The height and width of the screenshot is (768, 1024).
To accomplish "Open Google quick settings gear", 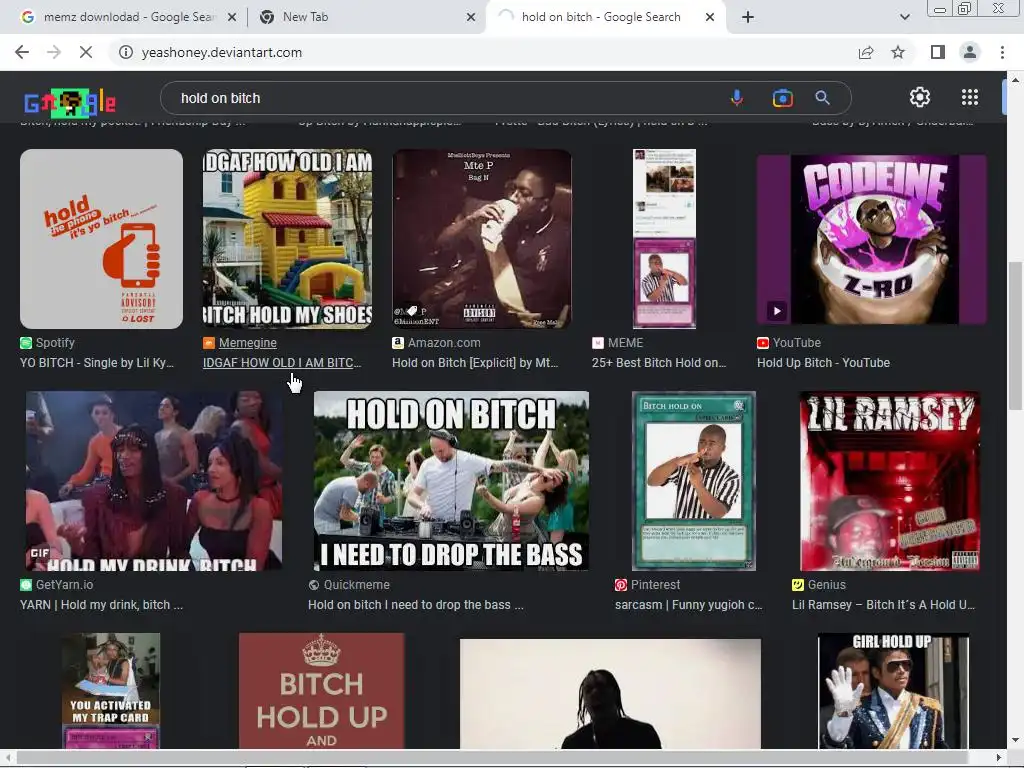I will [x=920, y=97].
